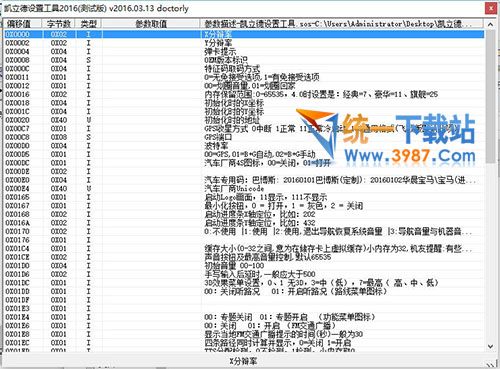Viewport: 500px width, 369px height.
Task: Select offset 0X0176 row
Action: pyautogui.click(x=244, y=240)
